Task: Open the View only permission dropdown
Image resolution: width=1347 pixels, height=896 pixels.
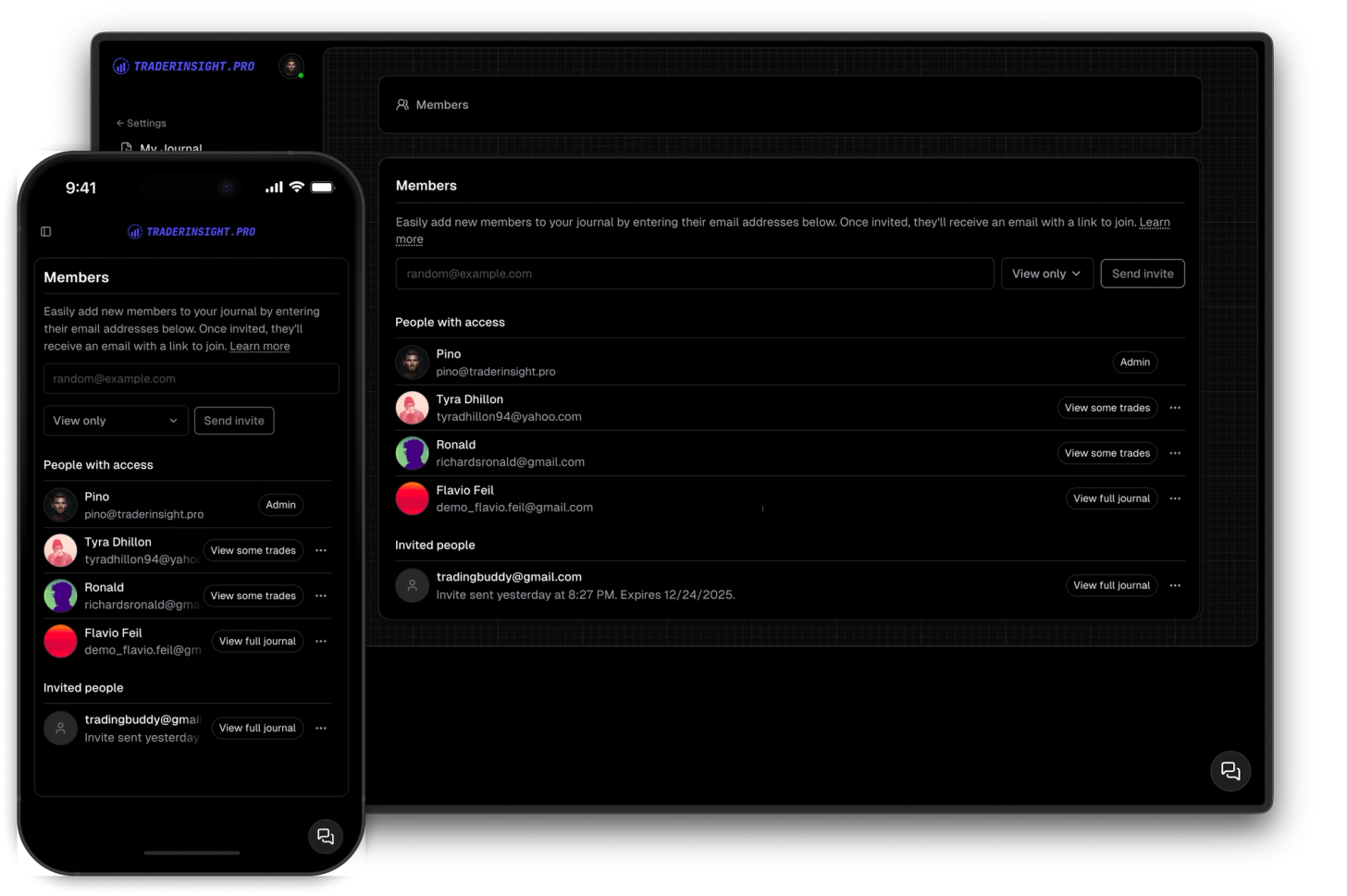Action: point(1046,273)
